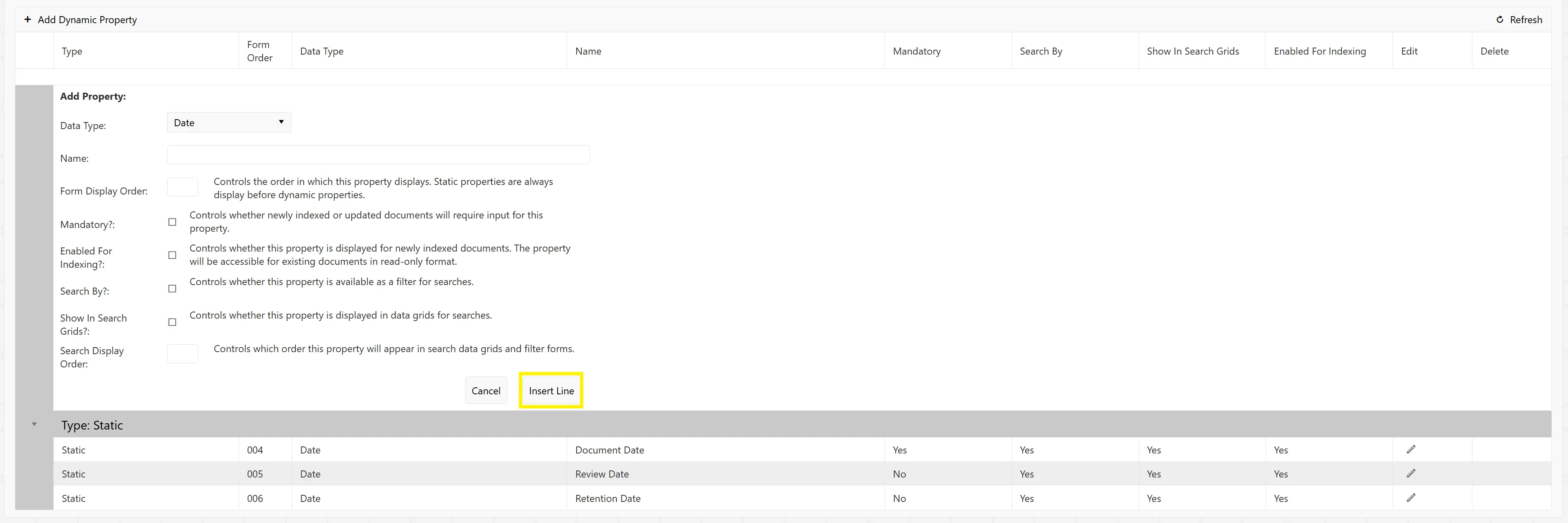The height and width of the screenshot is (523, 1568).
Task: Tick the Mandatory? checkbox
Action: [172, 222]
